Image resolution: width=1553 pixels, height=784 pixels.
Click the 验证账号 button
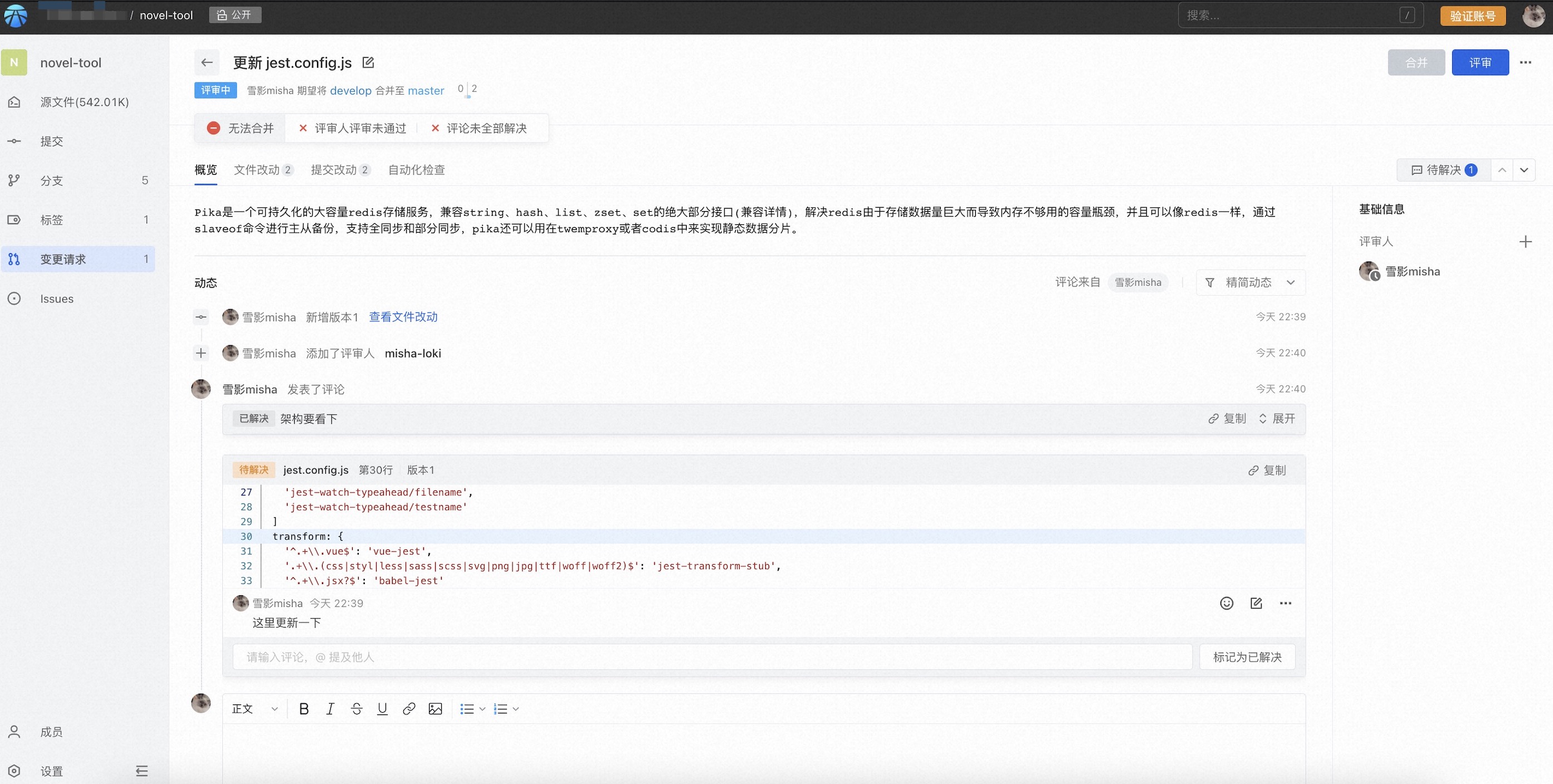[1473, 16]
